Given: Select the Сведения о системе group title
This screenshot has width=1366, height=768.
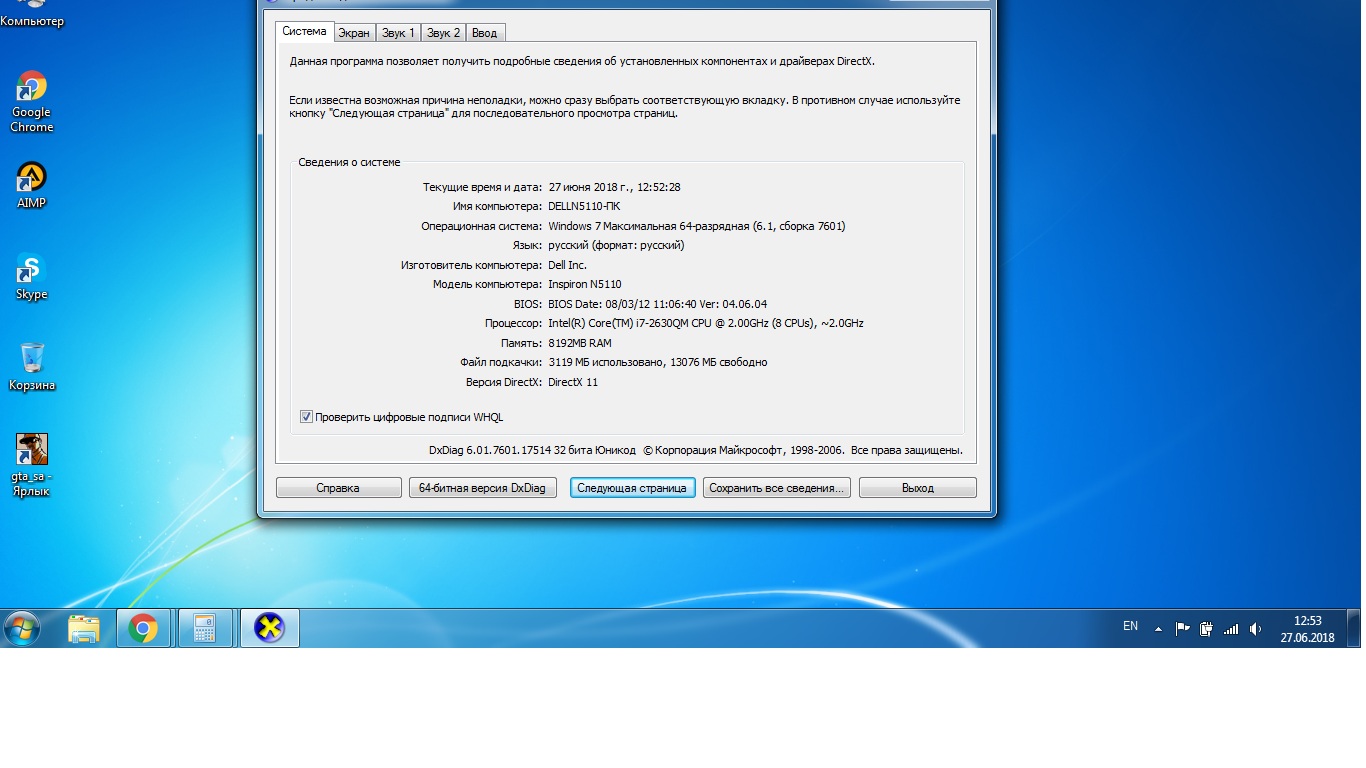Looking at the screenshot, I should pyautogui.click(x=349, y=162).
